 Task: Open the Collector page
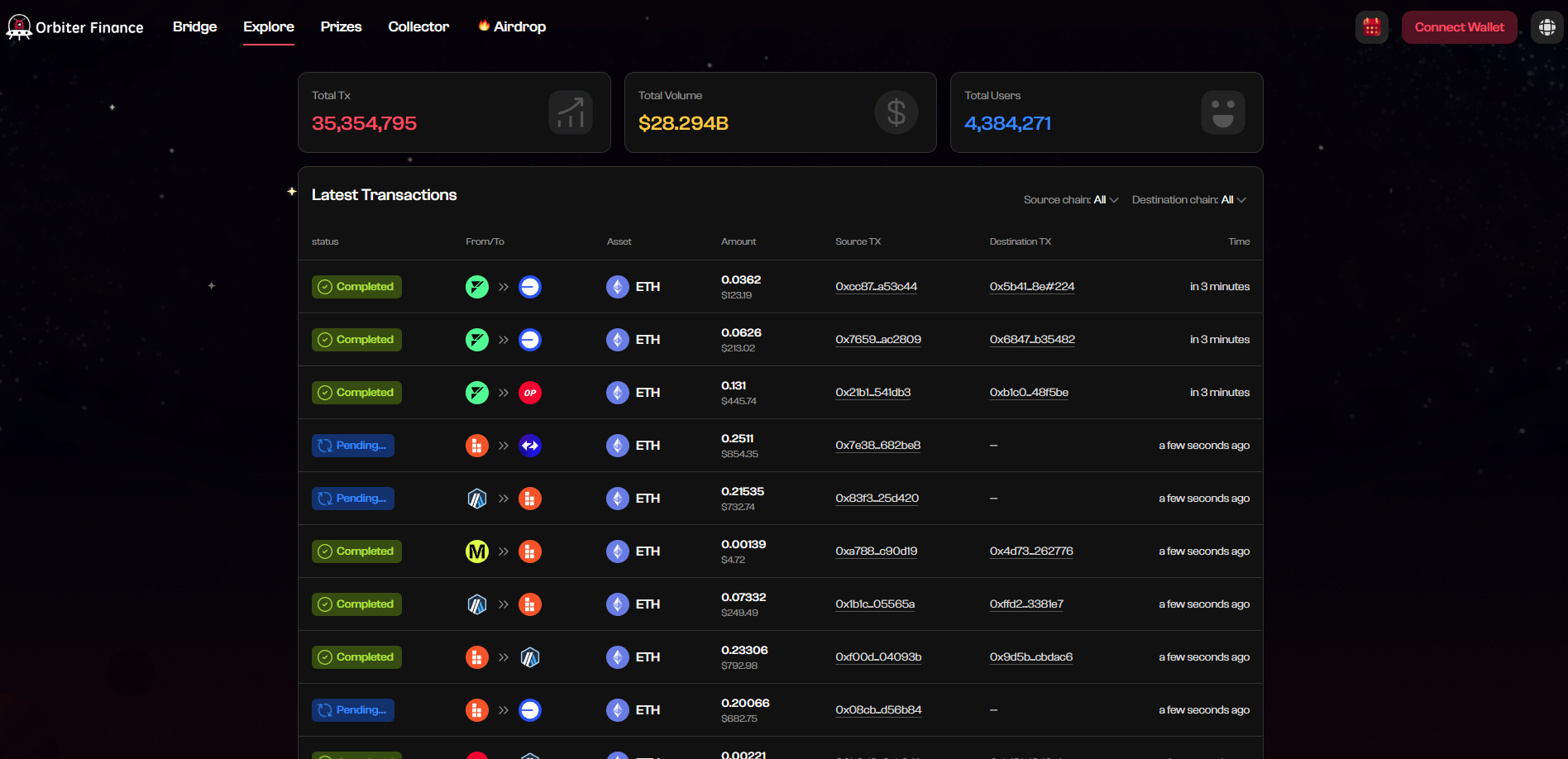418,26
